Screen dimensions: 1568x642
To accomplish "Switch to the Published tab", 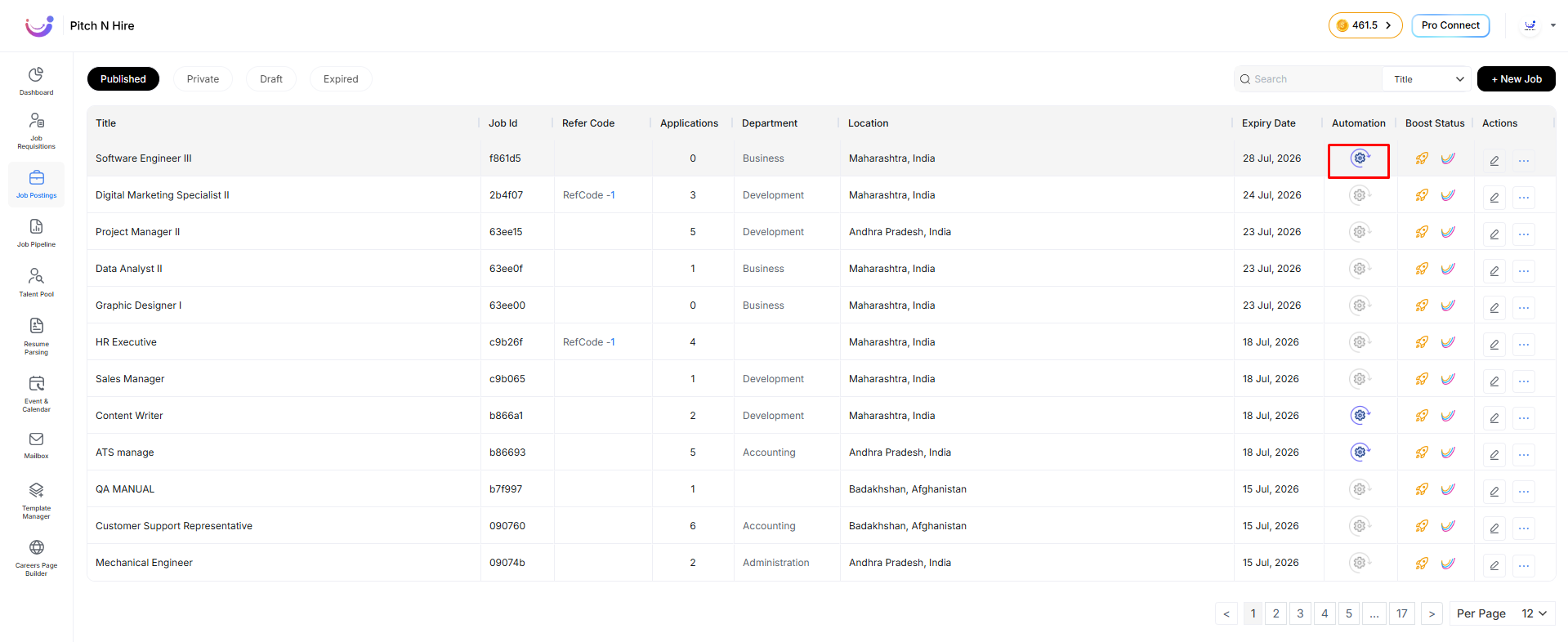I will pos(123,79).
